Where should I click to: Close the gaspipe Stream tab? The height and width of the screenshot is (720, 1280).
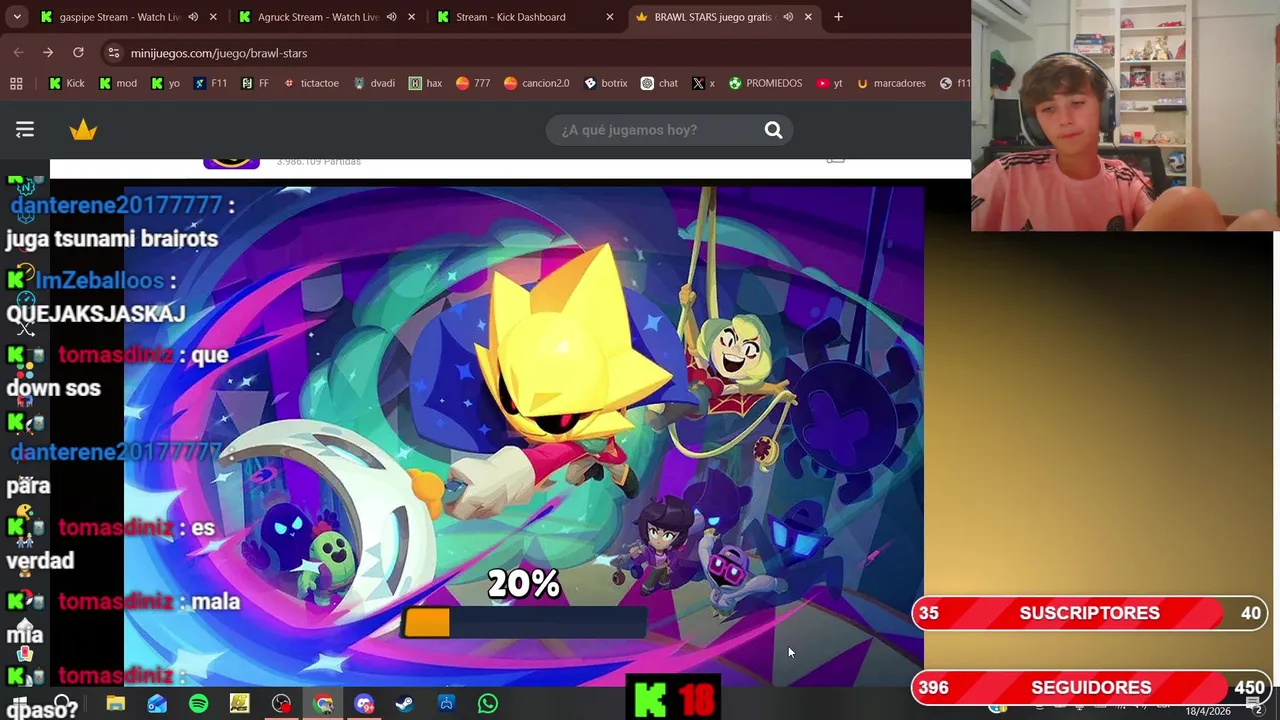213,17
